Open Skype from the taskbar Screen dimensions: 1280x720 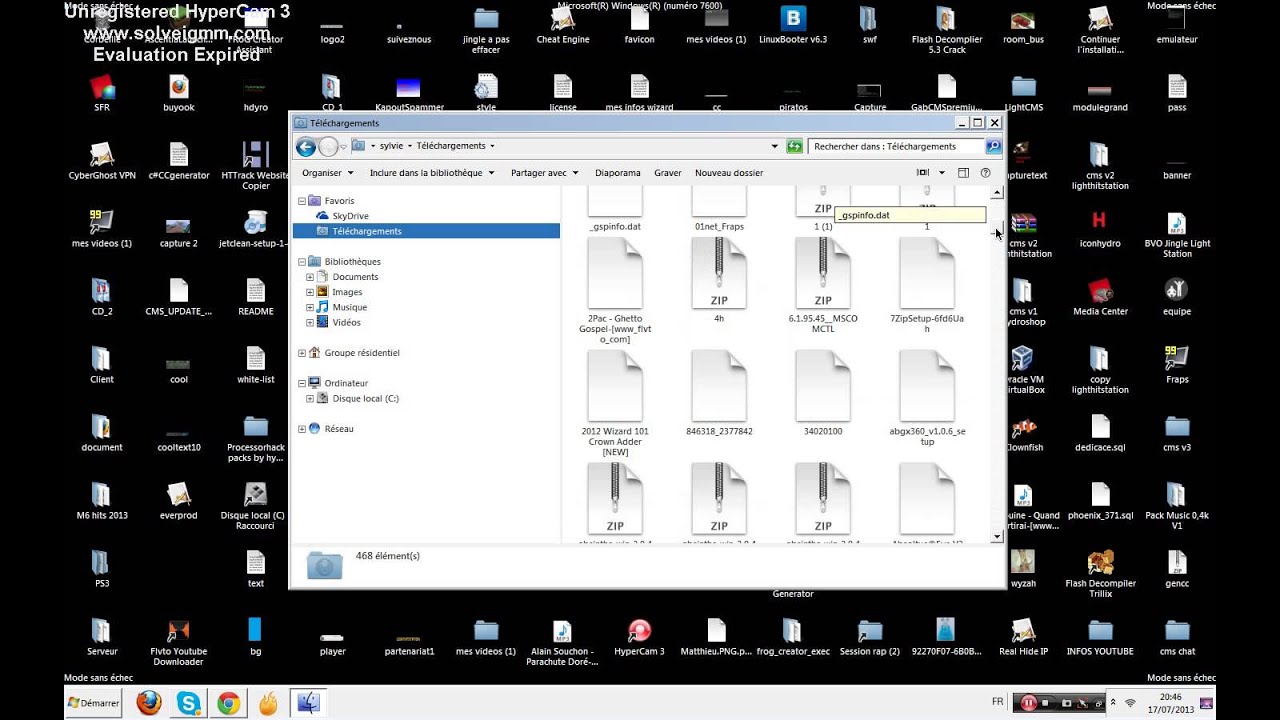pos(188,703)
